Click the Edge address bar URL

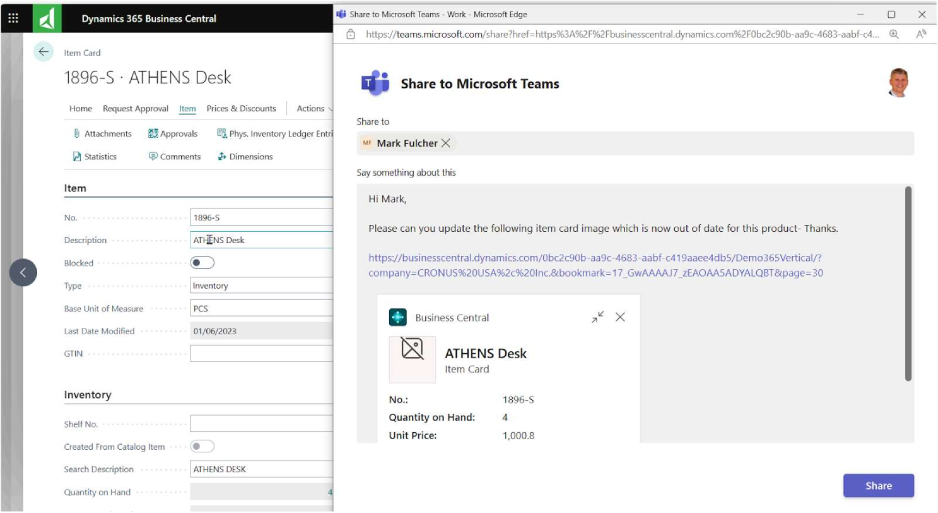coord(622,34)
